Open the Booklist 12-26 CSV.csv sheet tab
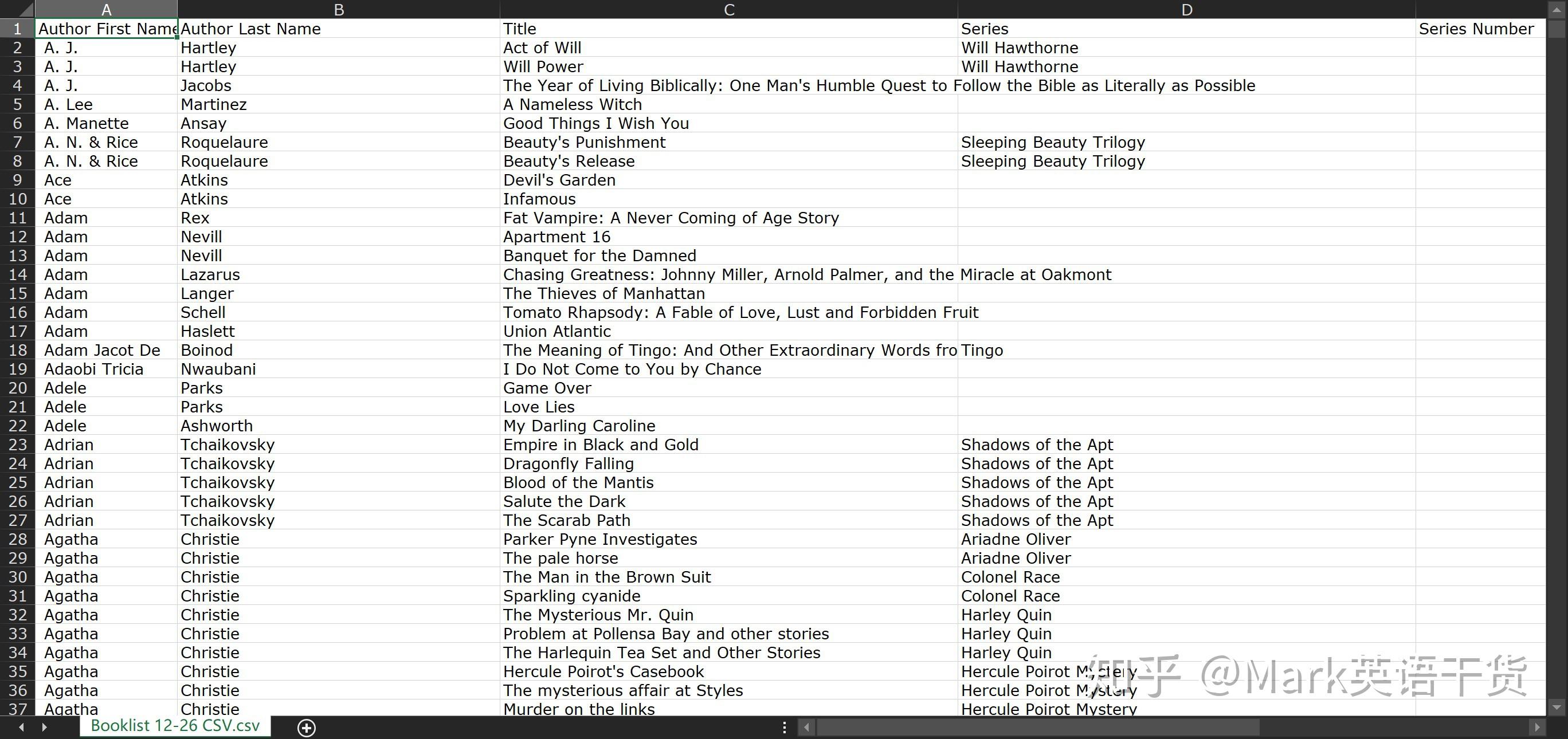 coord(175,726)
